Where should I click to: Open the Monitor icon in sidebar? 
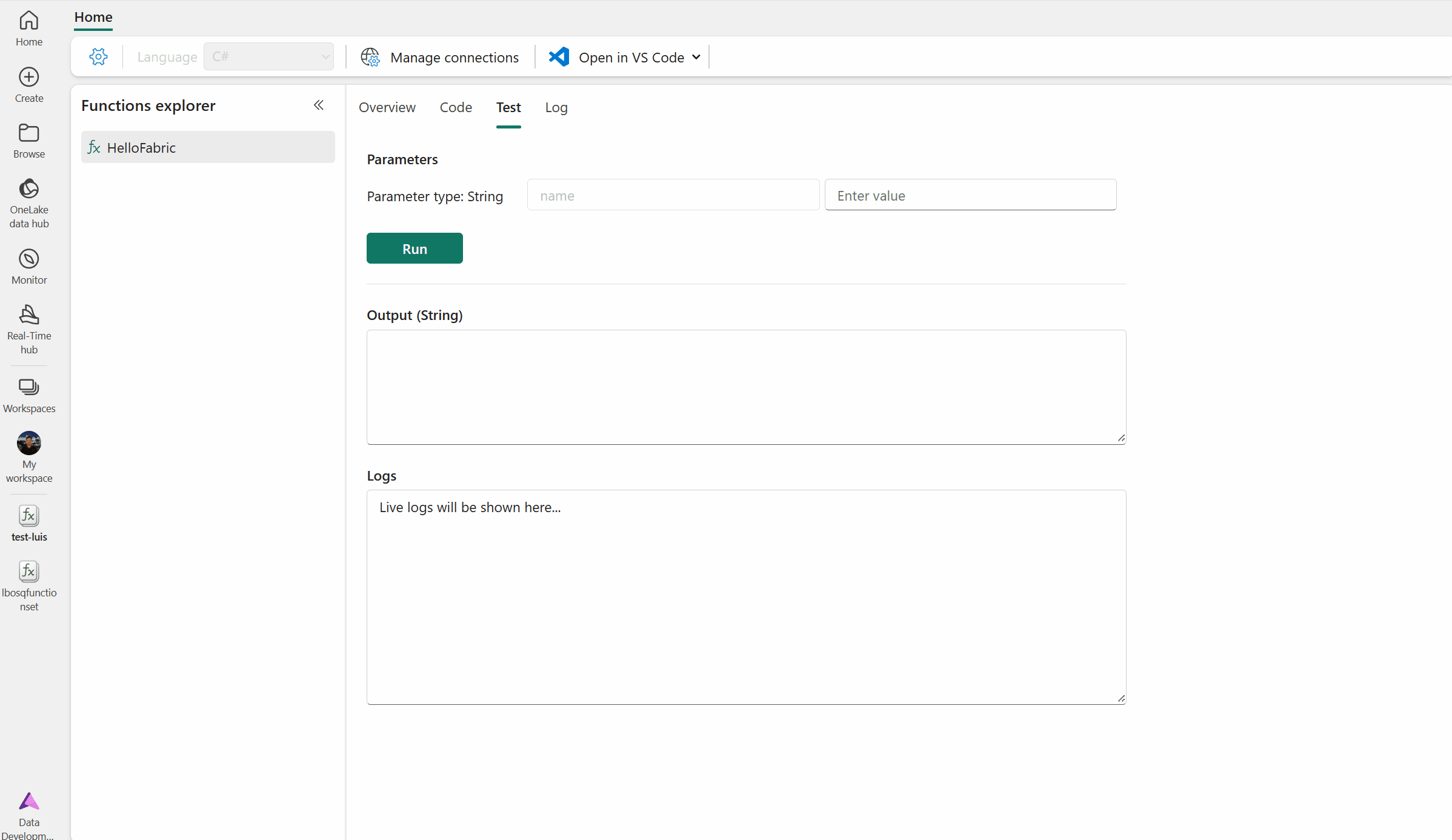point(29,259)
